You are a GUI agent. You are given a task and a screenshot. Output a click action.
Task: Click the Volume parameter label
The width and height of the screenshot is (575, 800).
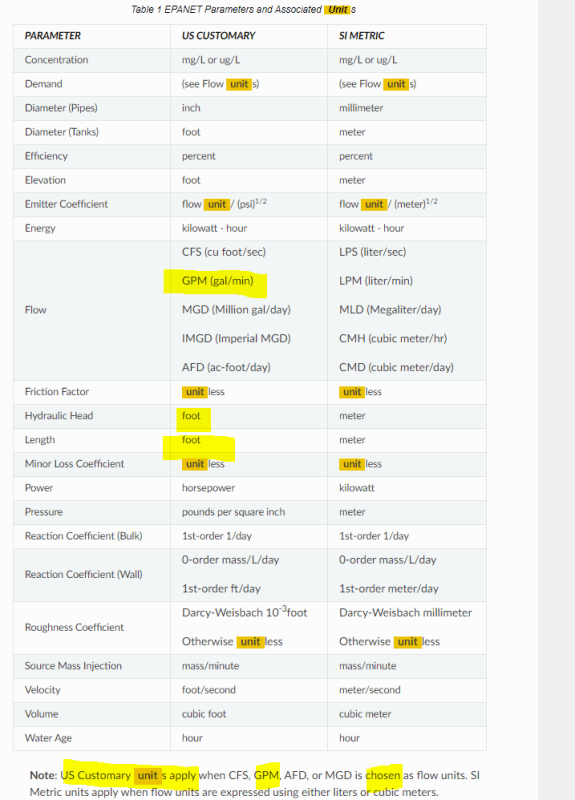point(41,714)
